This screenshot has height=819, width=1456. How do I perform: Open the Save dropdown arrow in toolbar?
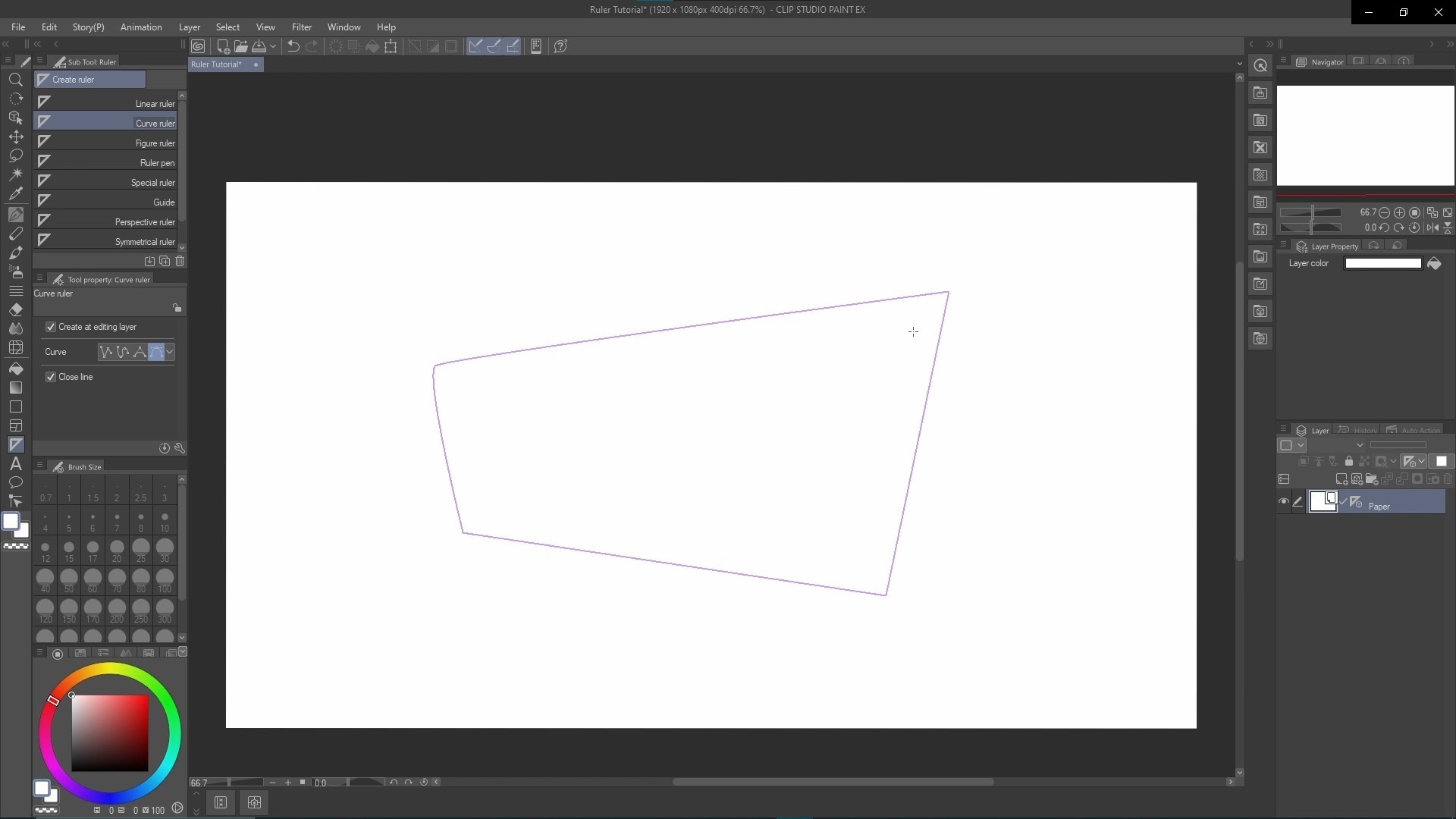273,46
